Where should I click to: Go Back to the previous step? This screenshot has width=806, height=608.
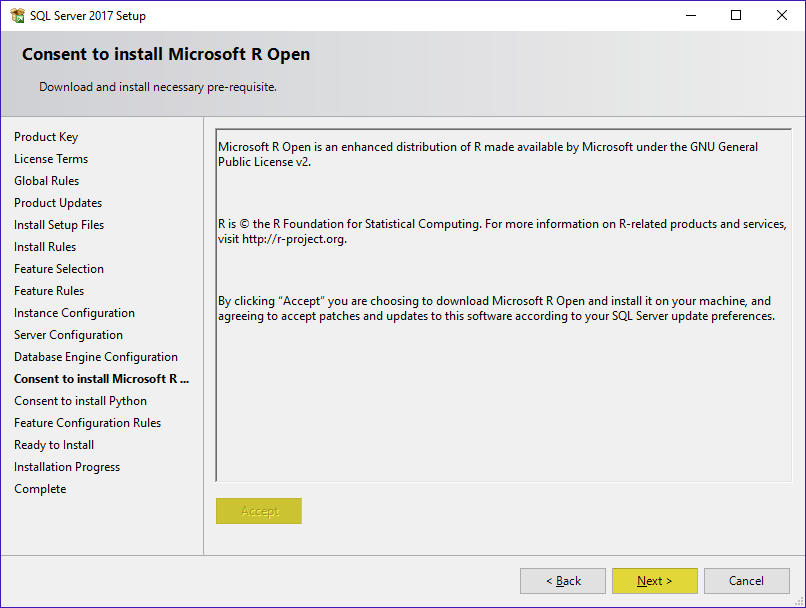[x=563, y=581]
